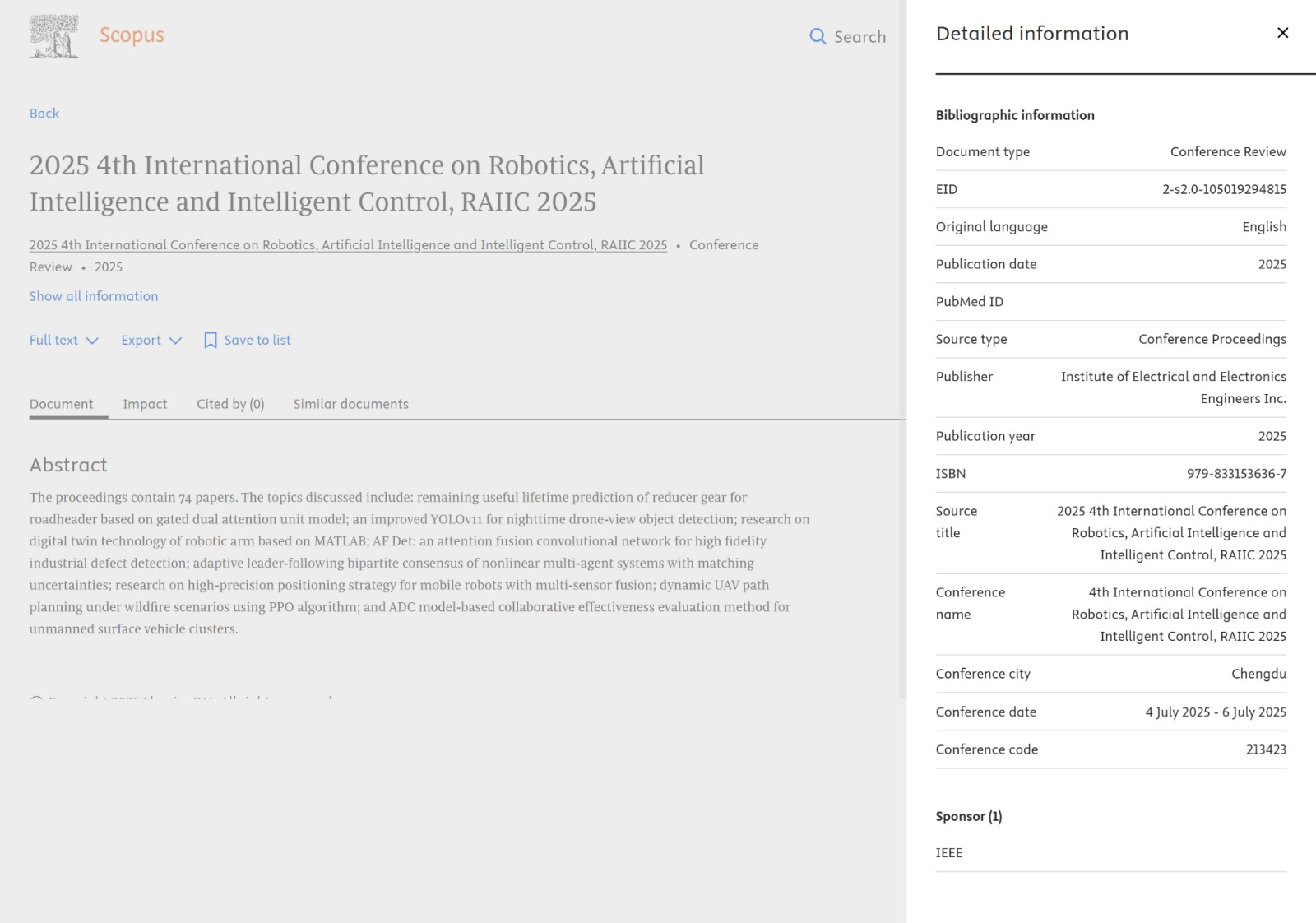Click the Save to list text
Screen dimensions: 1316x923
pos(257,341)
